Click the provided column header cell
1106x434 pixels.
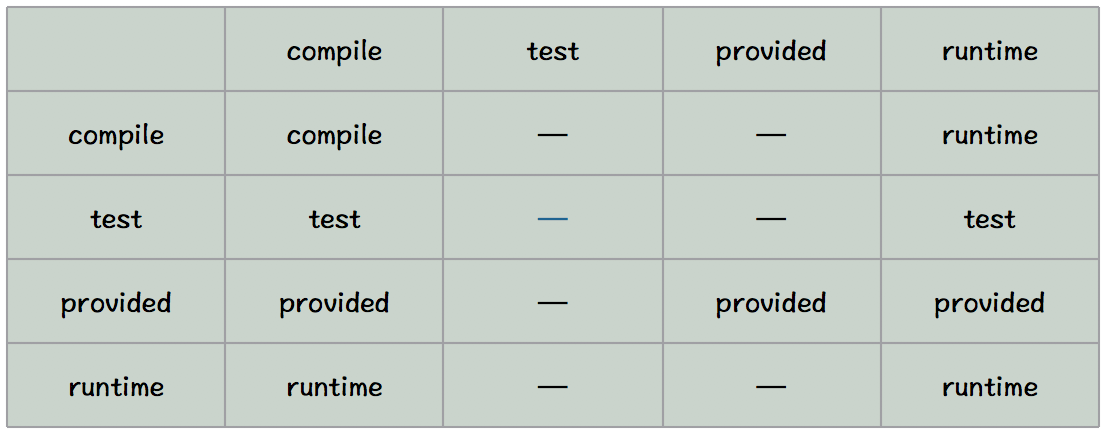point(772,49)
